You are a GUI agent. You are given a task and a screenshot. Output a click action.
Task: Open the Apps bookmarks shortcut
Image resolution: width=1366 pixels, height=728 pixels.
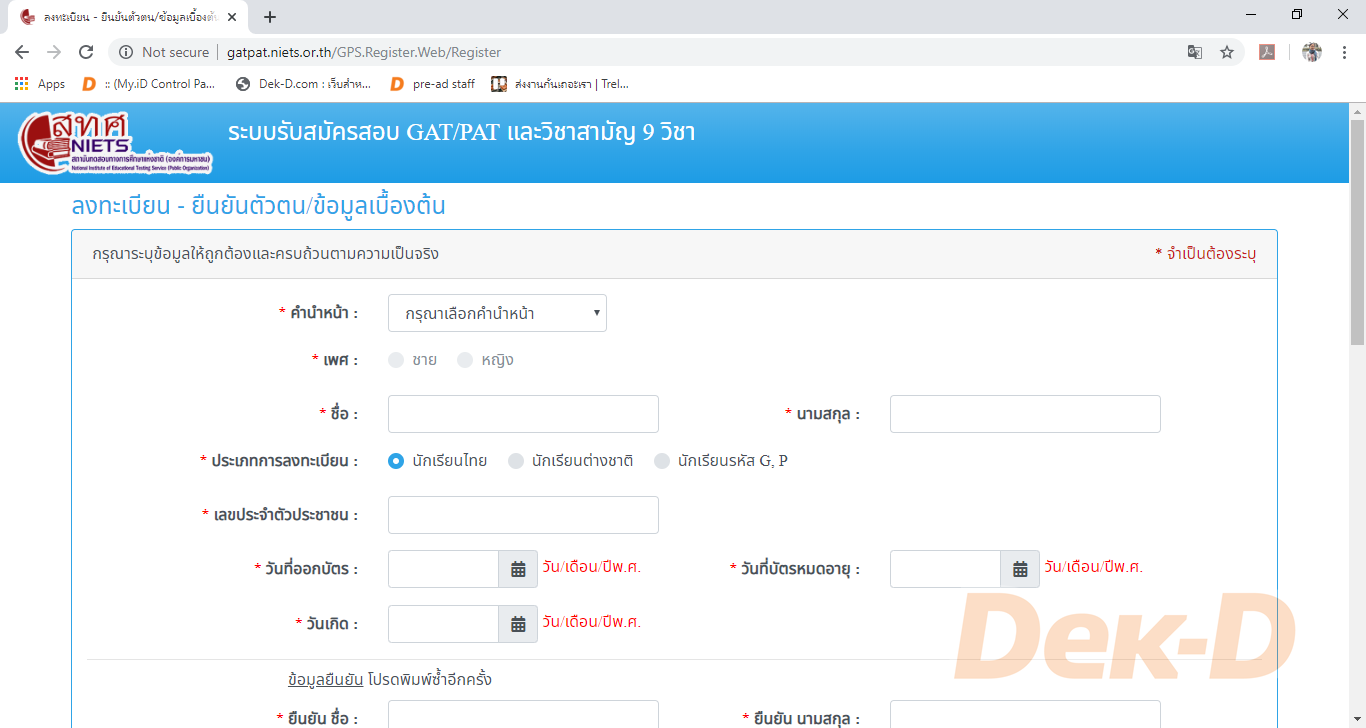[x=40, y=84]
